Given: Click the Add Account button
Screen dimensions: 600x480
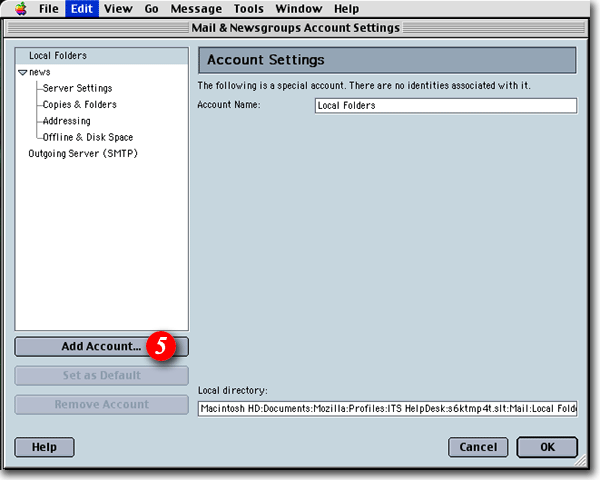Looking at the screenshot, I should tap(101, 347).
